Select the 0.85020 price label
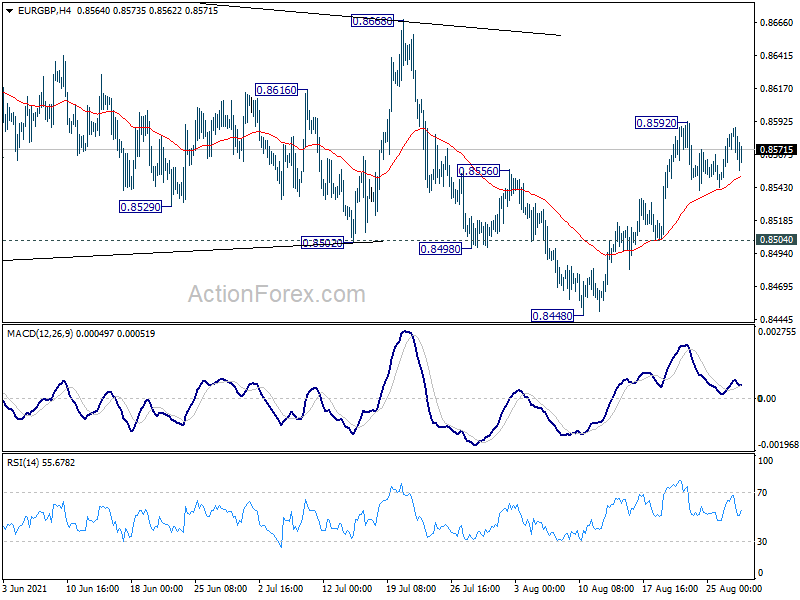Screen dimensions: 800x600 click(x=322, y=243)
